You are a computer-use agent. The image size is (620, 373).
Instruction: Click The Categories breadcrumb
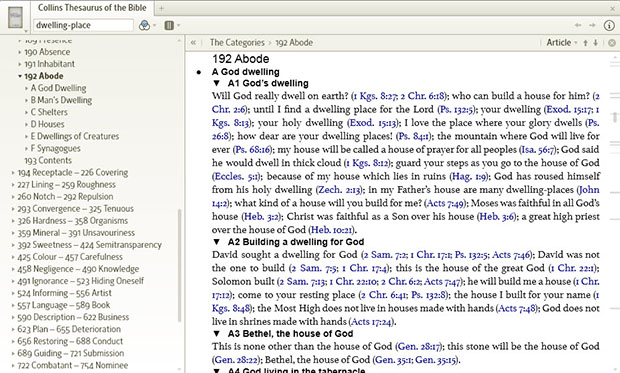[237, 42]
